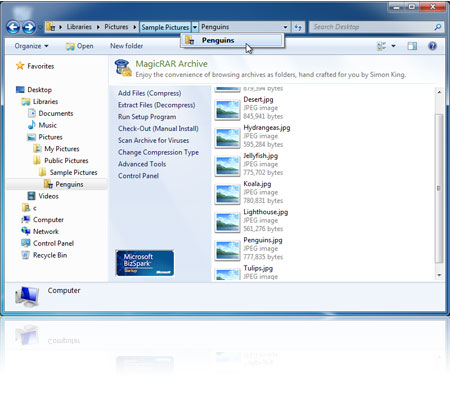Click the Sample Pictures breadcrumb segment
The image size is (450, 400).
pyautogui.click(x=165, y=27)
